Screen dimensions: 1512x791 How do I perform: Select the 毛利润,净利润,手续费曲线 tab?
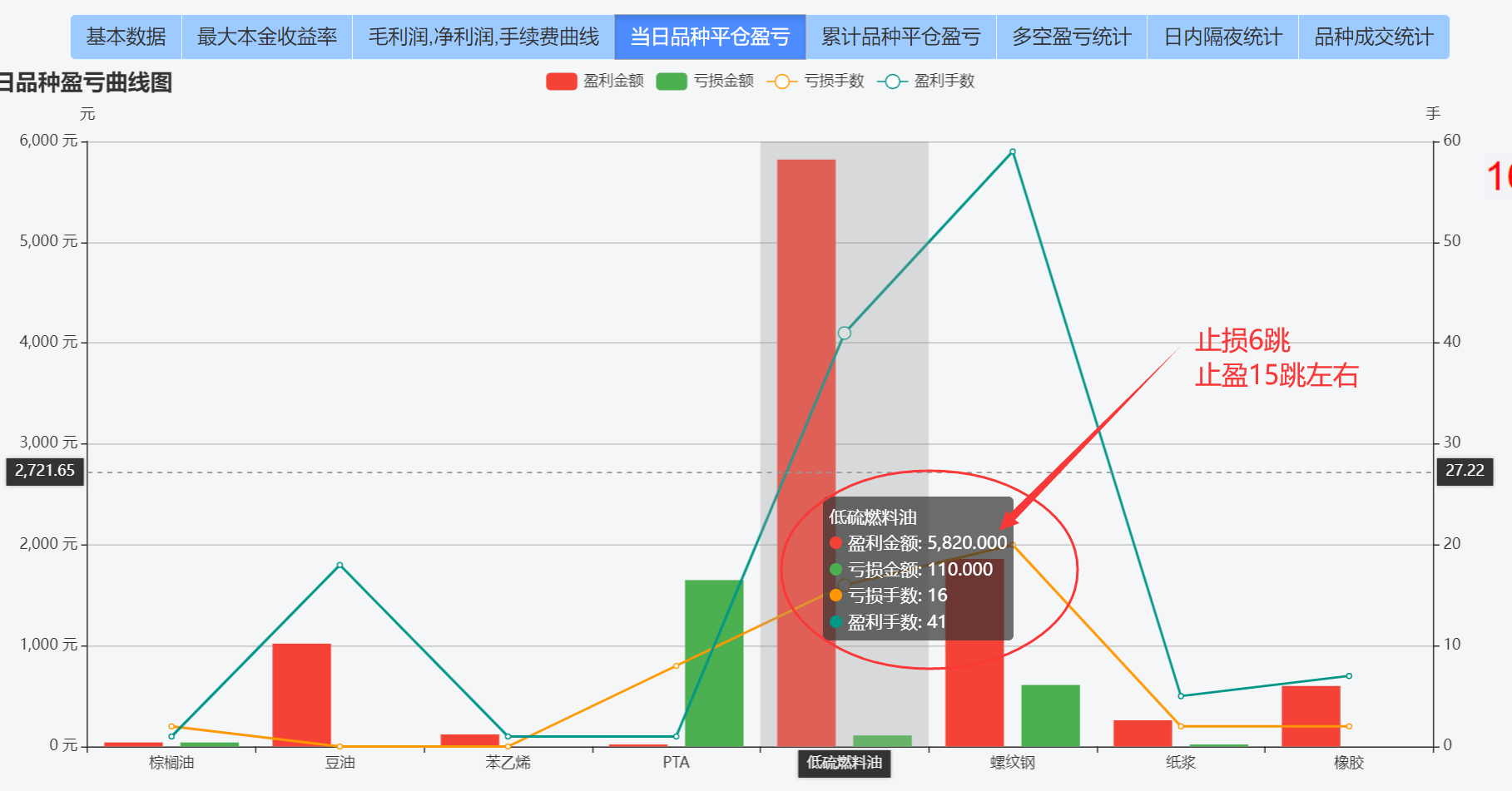(483, 37)
